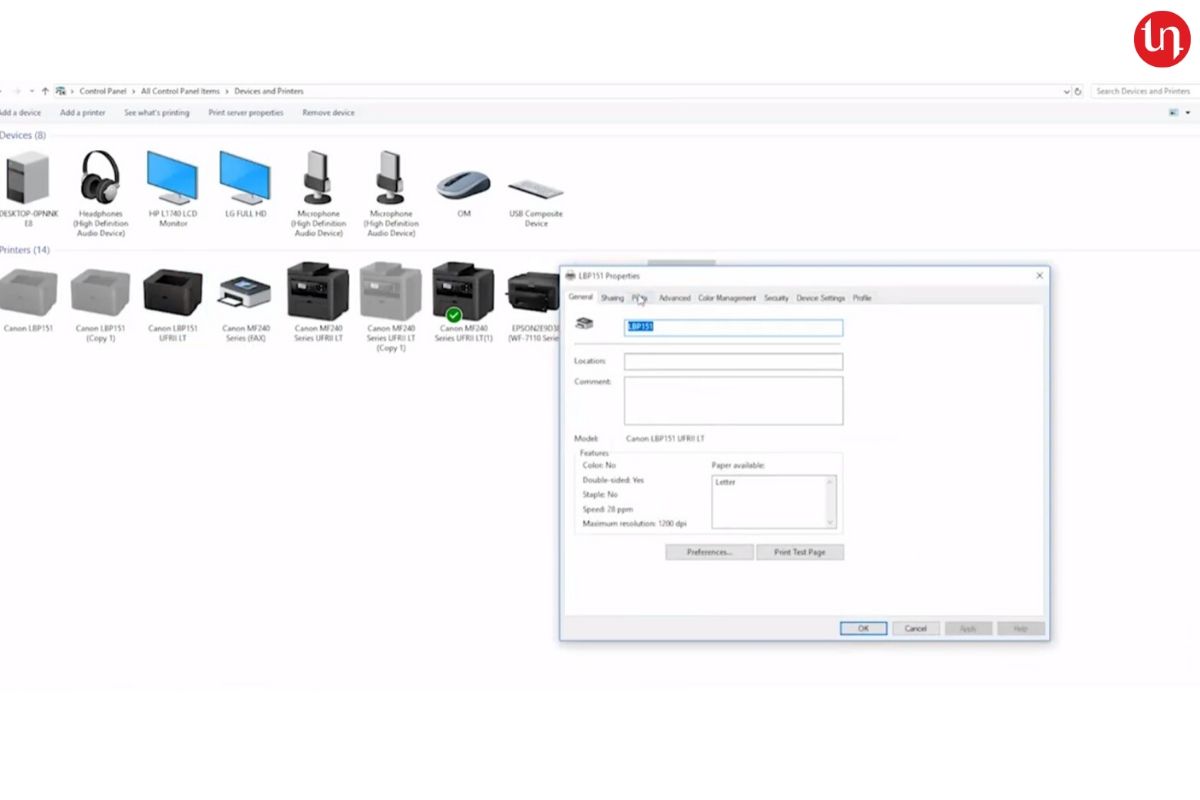Screen dimensions: 1200x800
Task: Click the Search Devices and Printers box
Action: [x=1144, y=91]
